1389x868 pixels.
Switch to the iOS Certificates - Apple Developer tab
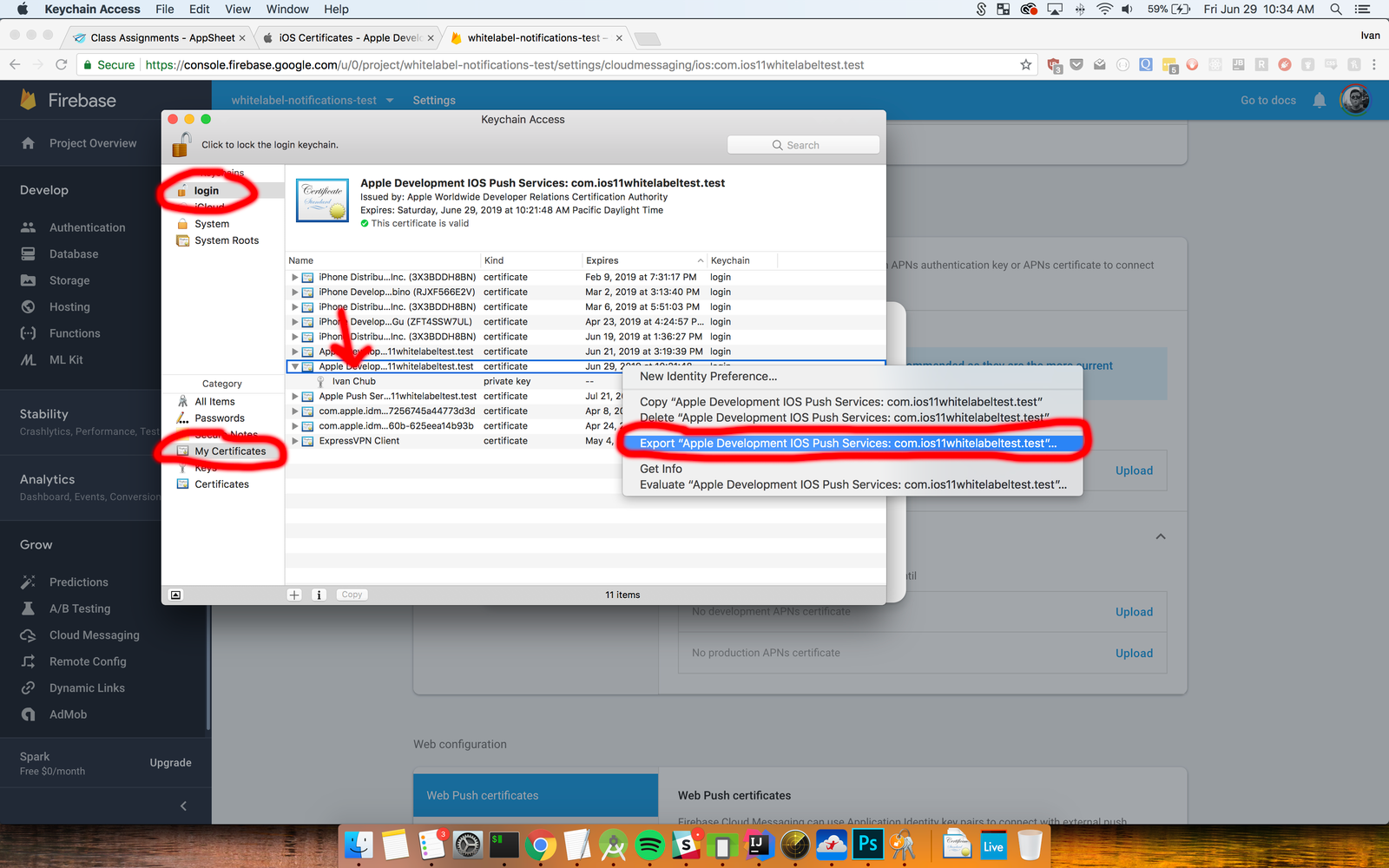[349, 37]
